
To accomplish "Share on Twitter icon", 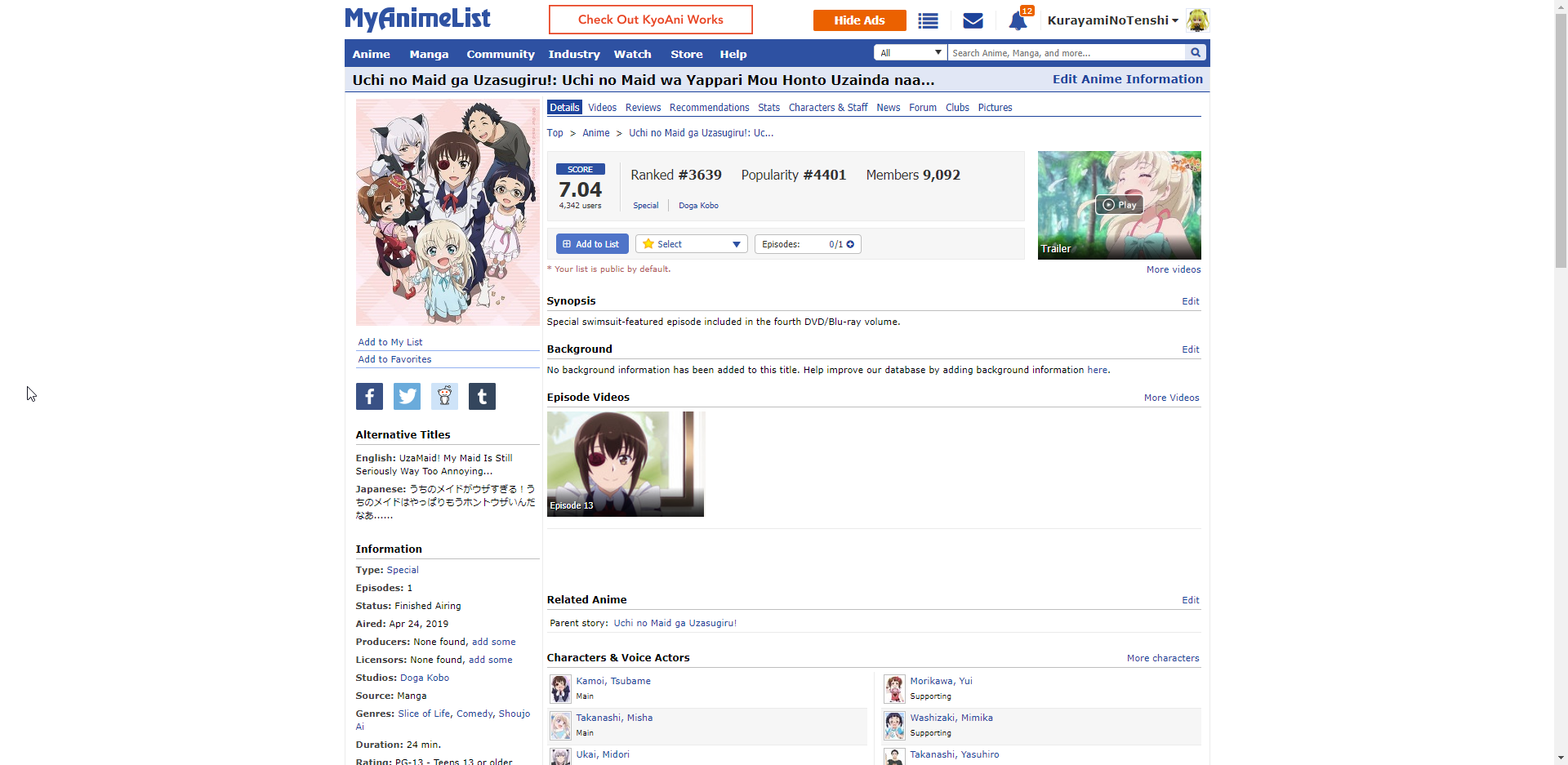I will point(407,397).
